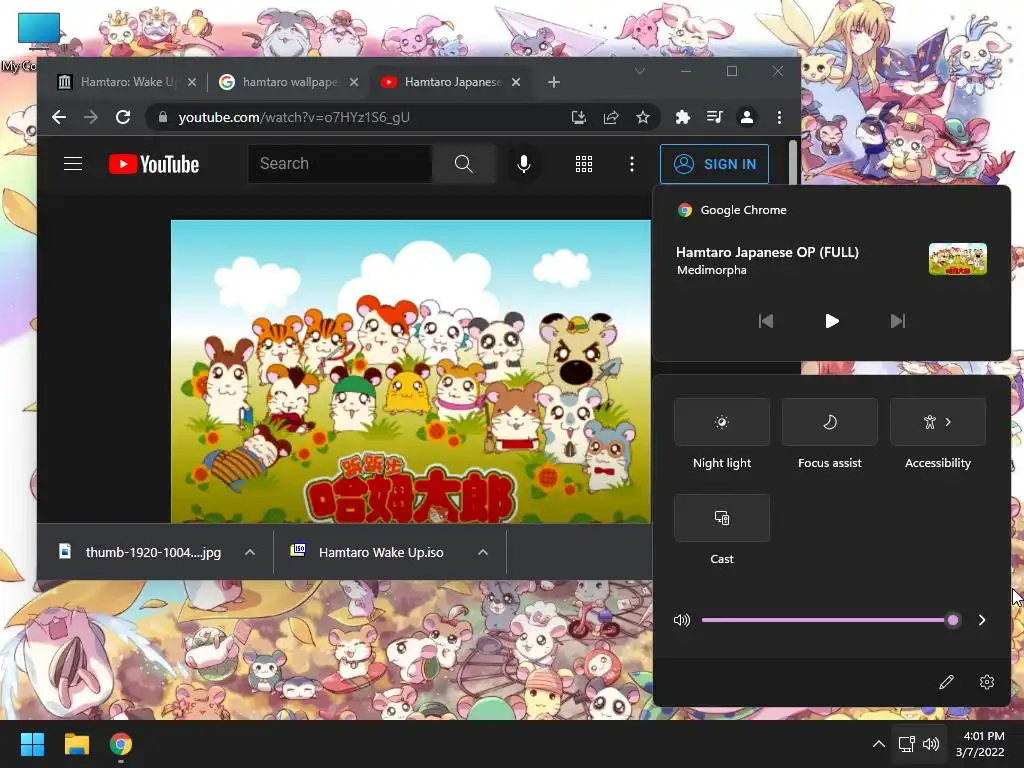
Task: Click the address bar URL
Action: (x=294, y=118)
